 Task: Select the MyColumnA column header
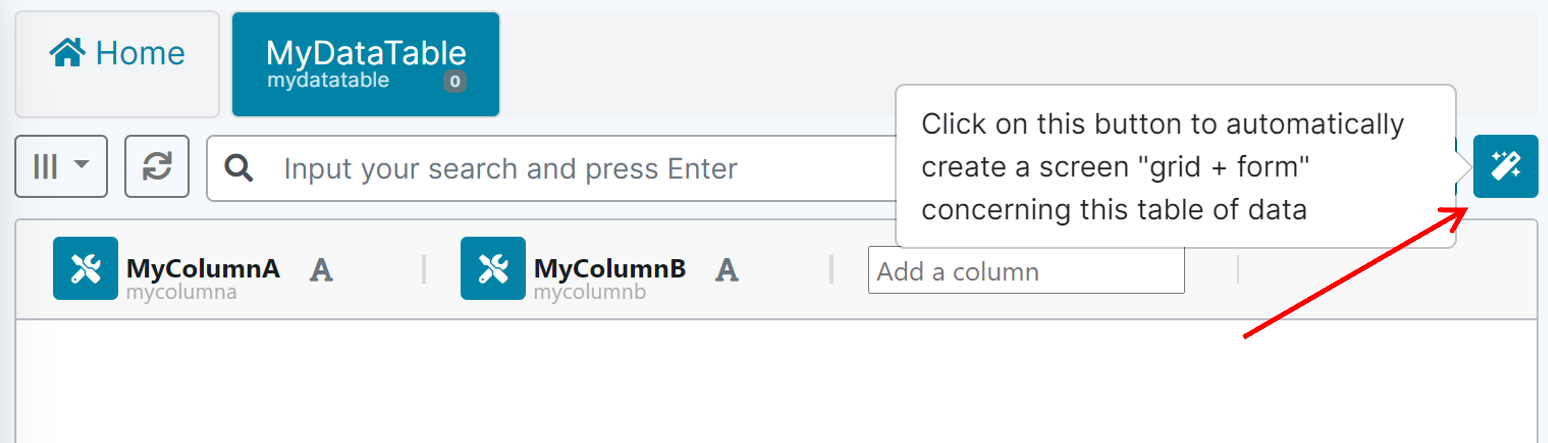click(x=203, y=268)
